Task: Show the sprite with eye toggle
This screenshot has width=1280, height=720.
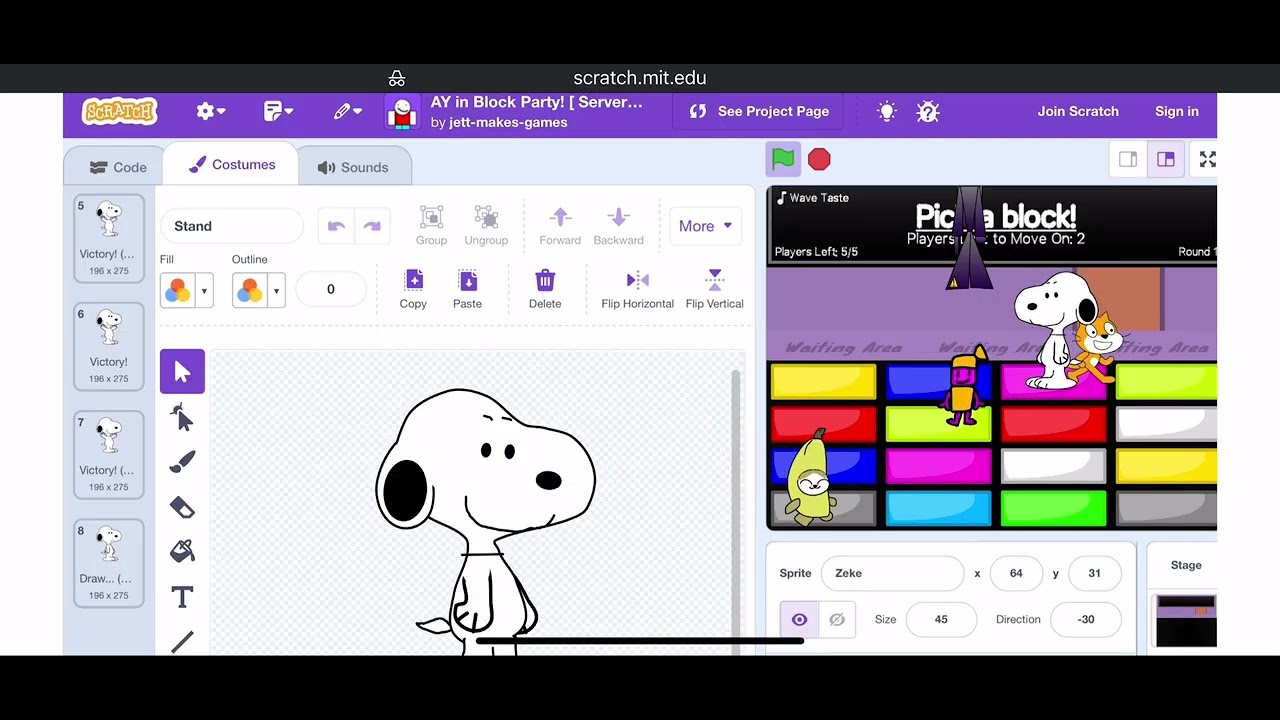Action: click(799, 620)
